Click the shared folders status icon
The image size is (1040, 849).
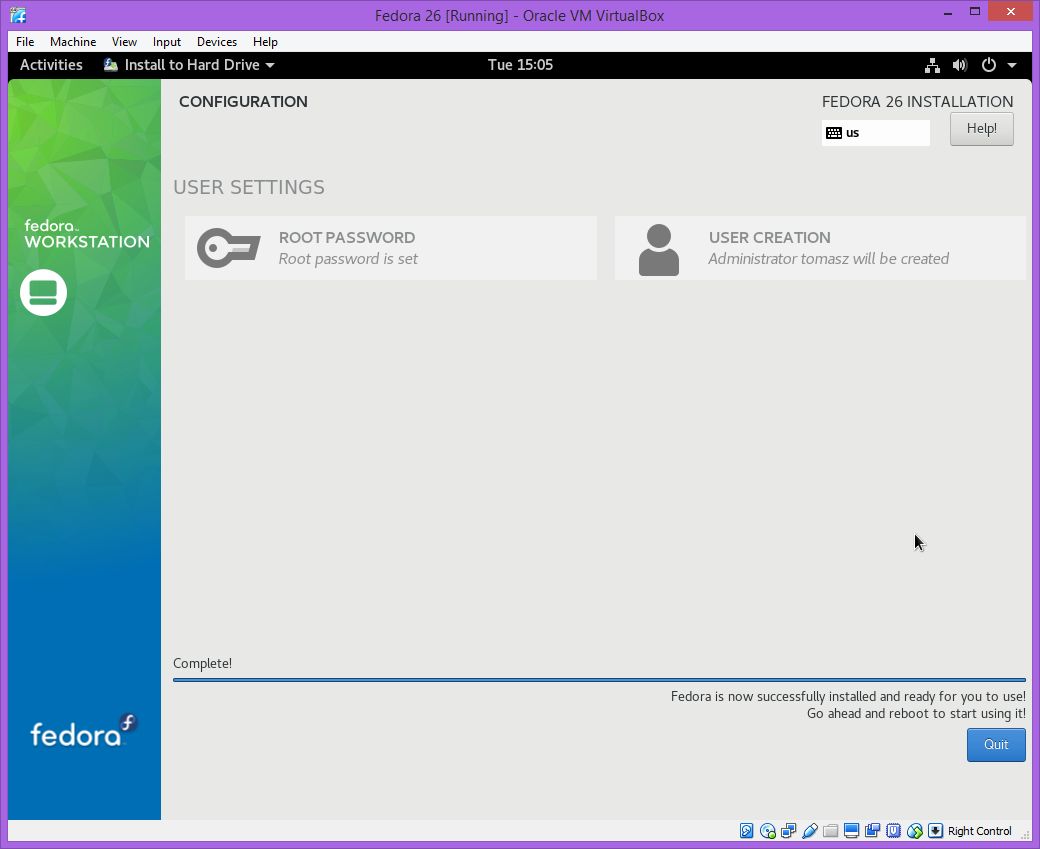click(830, 830)
